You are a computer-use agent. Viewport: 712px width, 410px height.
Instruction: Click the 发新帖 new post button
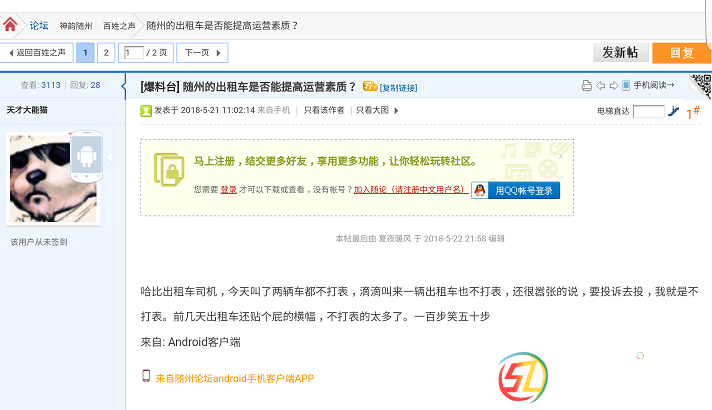(621, 52)
